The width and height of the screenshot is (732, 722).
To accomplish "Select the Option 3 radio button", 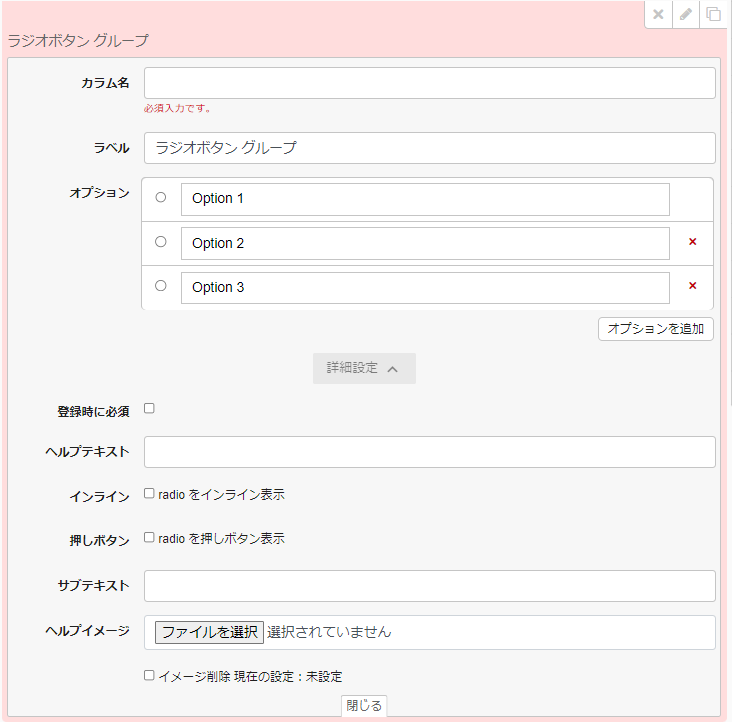I will pos(161,286).
